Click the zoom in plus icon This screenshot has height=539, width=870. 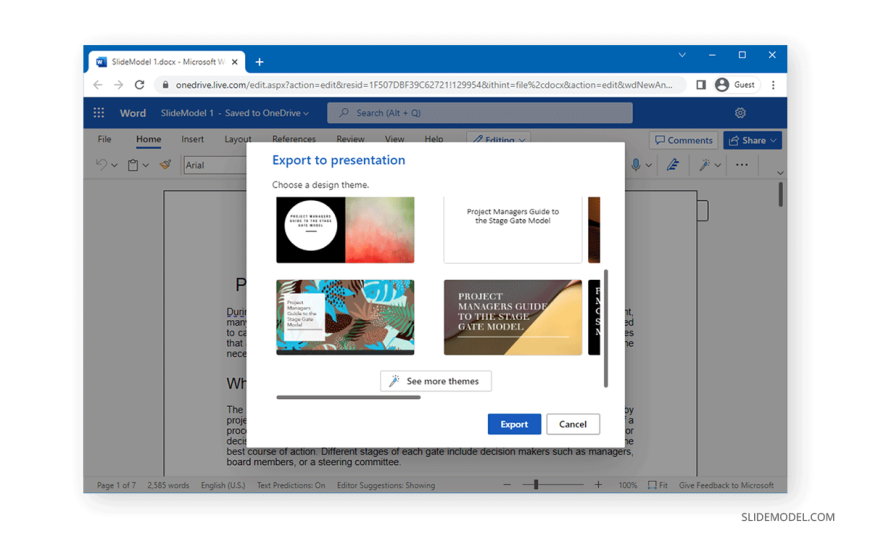598,485
